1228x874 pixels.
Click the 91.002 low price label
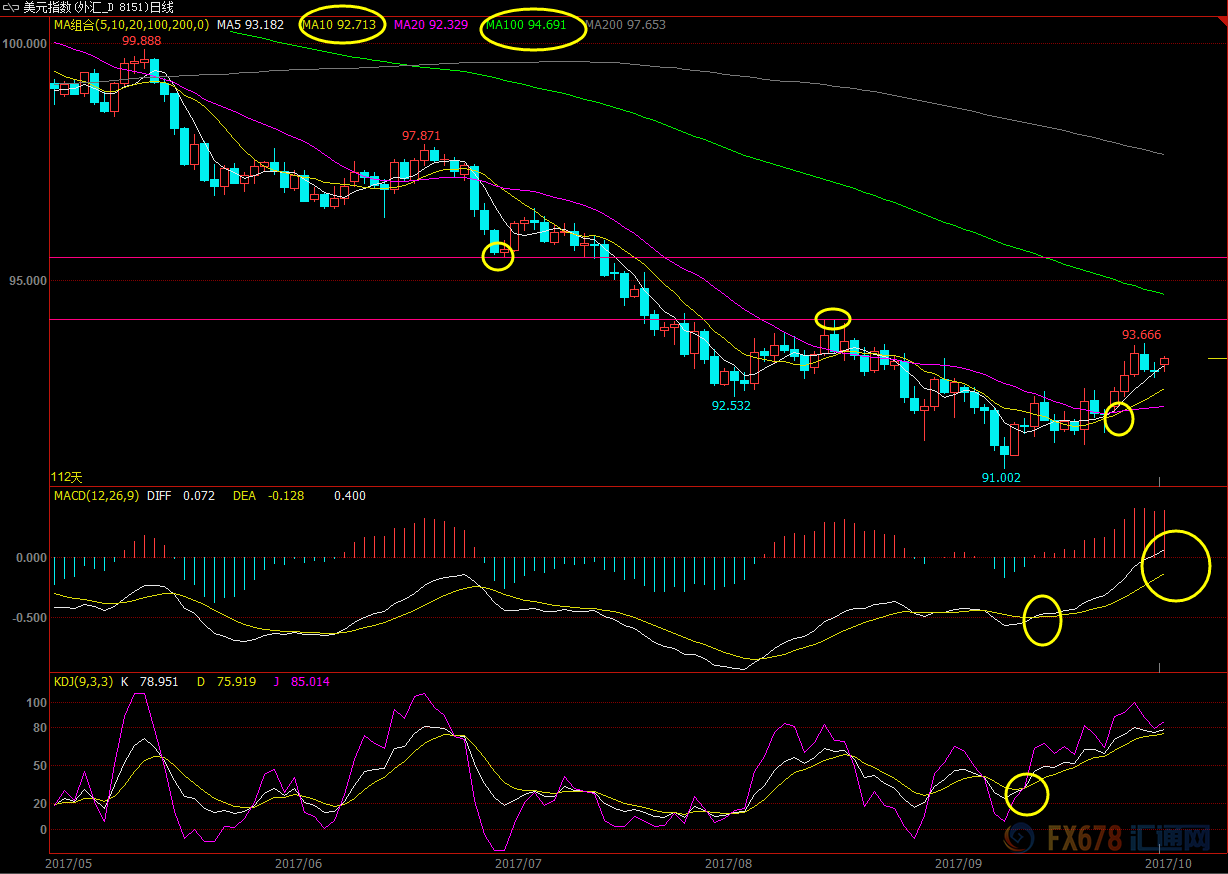[x=1001, y=478]
